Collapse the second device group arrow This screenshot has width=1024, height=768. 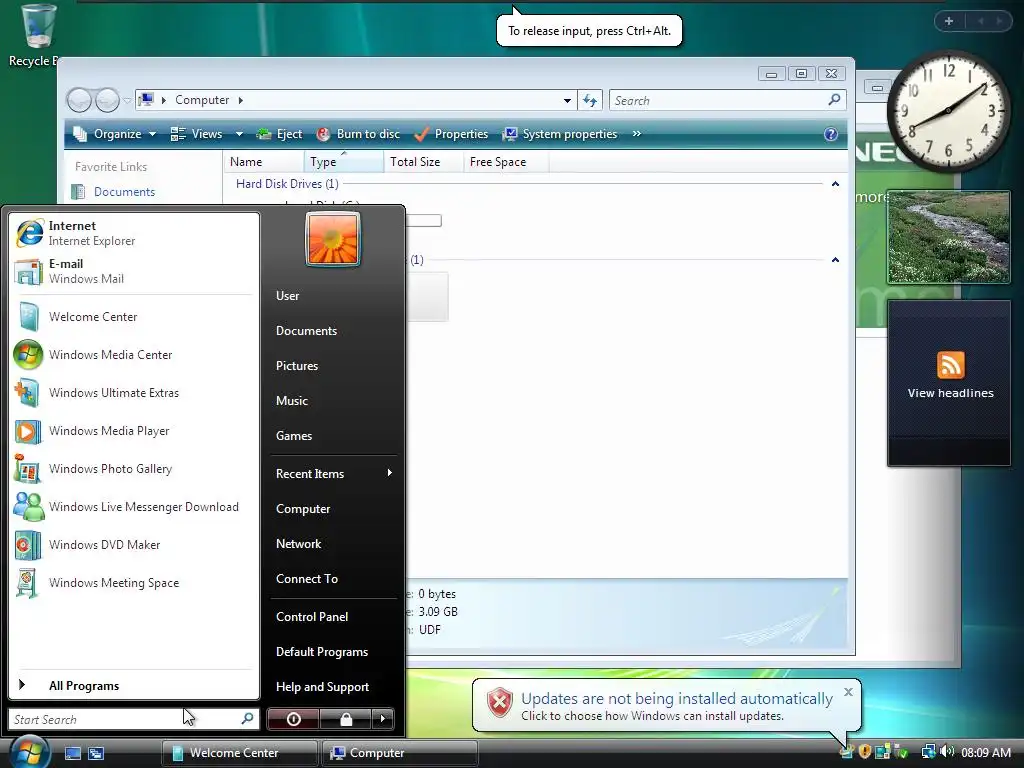pyautogui.click(x=835, y=260)
